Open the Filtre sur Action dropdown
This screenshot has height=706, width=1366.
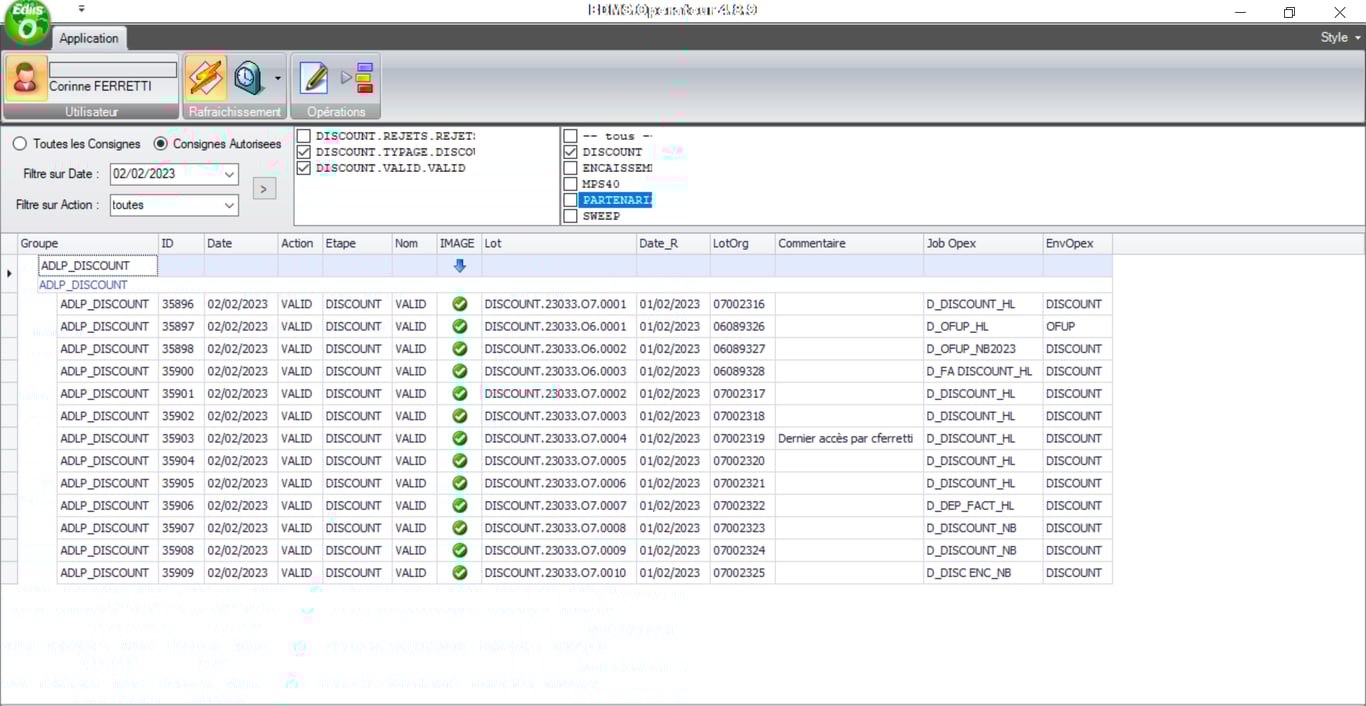(230, 205)
